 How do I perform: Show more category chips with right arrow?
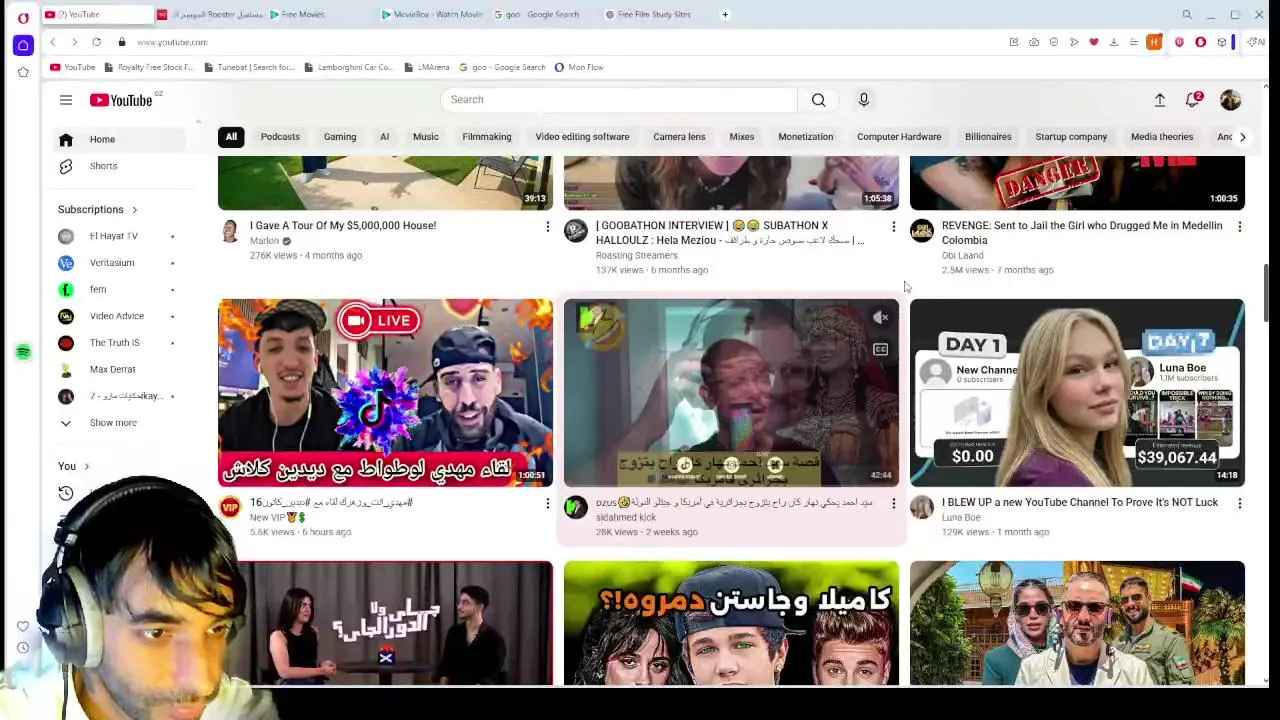(1242, 137)
